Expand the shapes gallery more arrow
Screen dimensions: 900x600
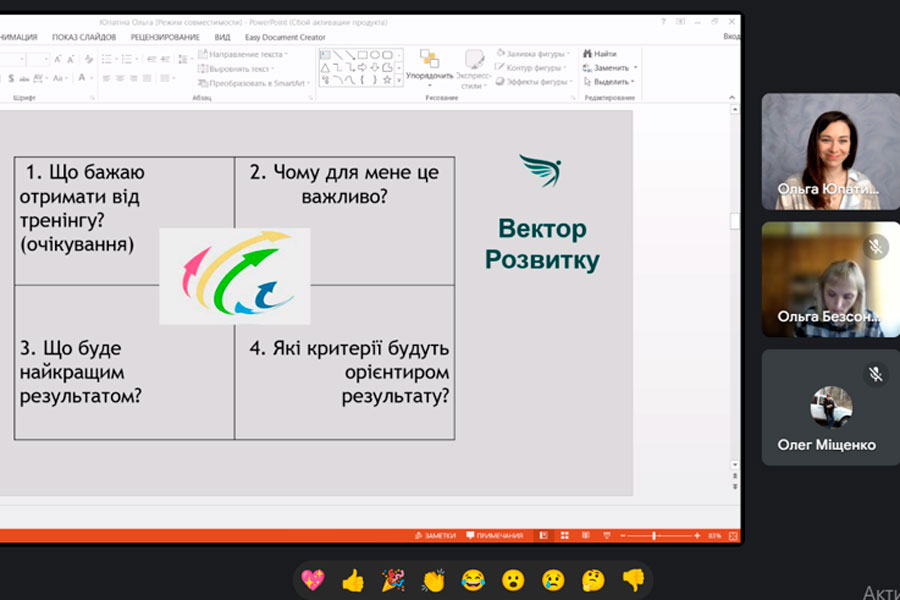399,81
